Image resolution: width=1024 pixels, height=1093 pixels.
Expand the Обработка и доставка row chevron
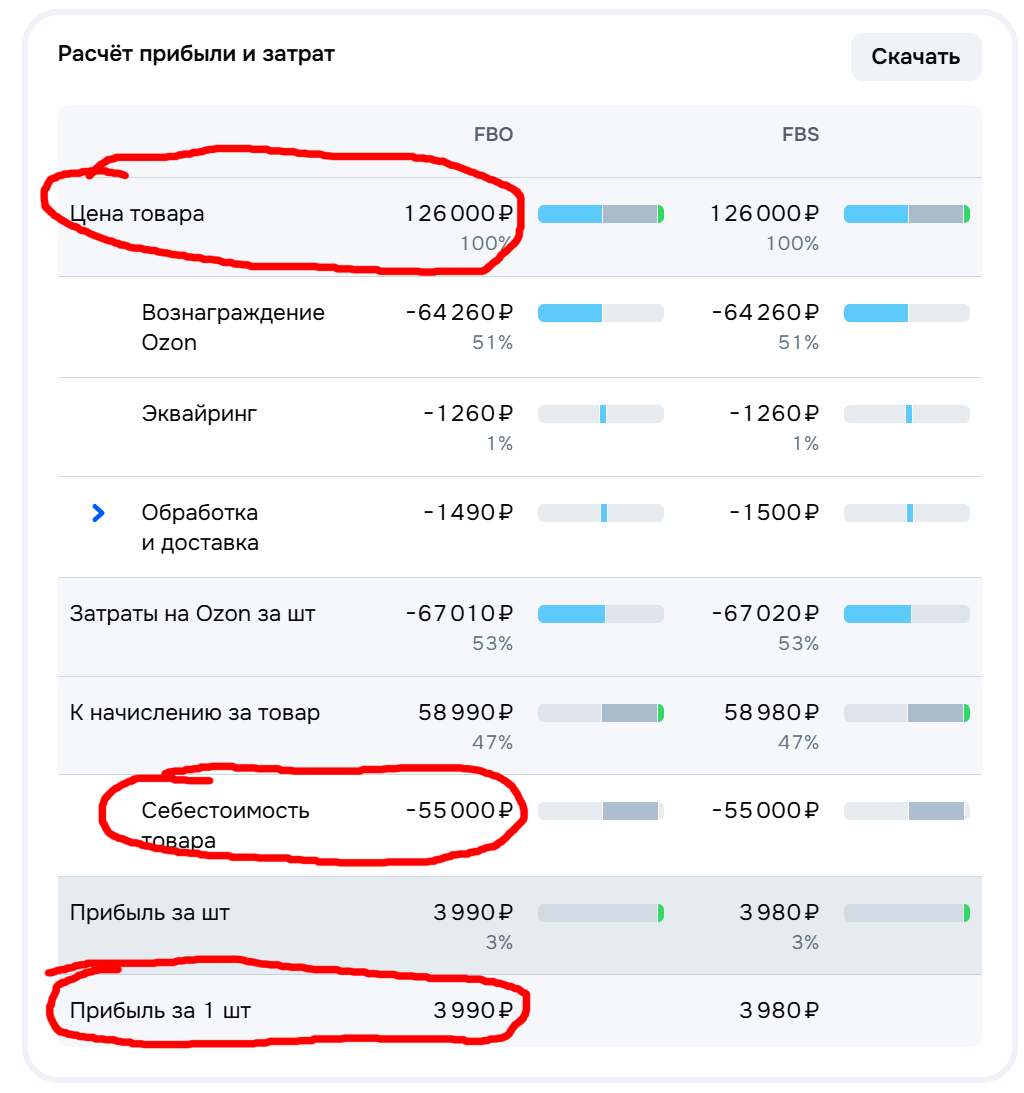pyautogui.click(x=98, y=514)
